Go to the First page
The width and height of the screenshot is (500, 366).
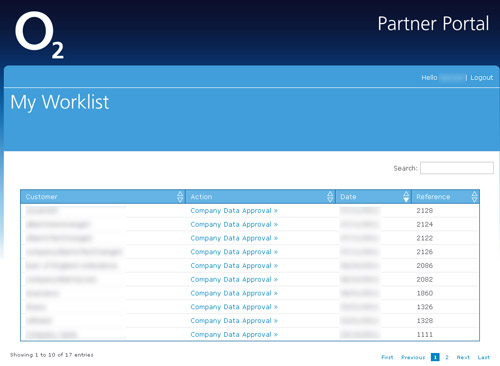pos(387,357)
